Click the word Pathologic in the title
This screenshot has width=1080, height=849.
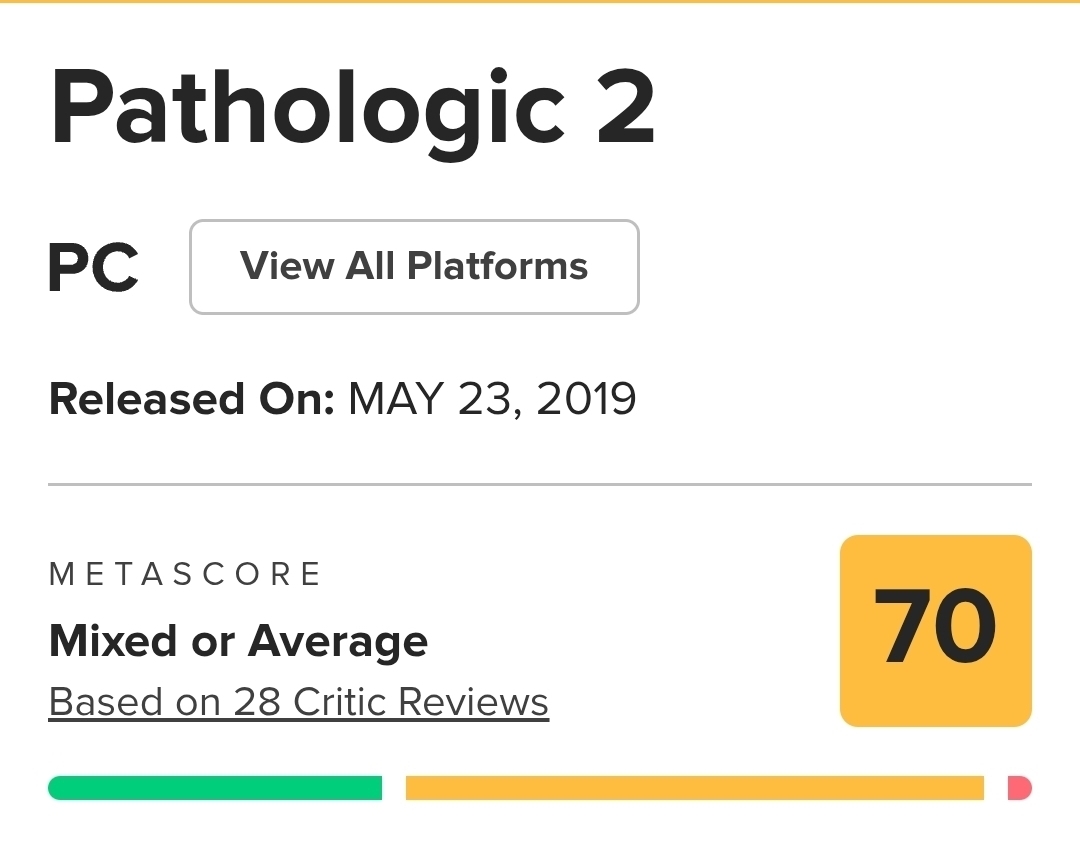(x=308, y=108)
